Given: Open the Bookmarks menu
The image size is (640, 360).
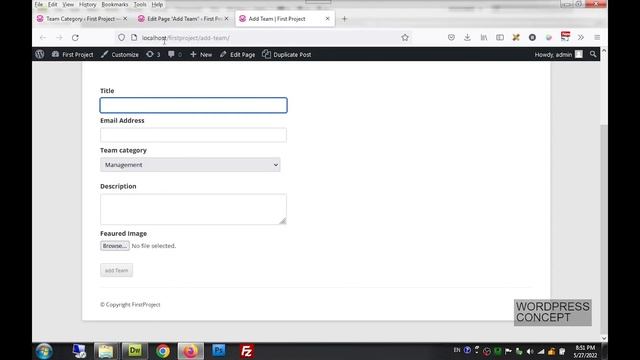Looking at the screenshot, I should [x=115, y=4].
